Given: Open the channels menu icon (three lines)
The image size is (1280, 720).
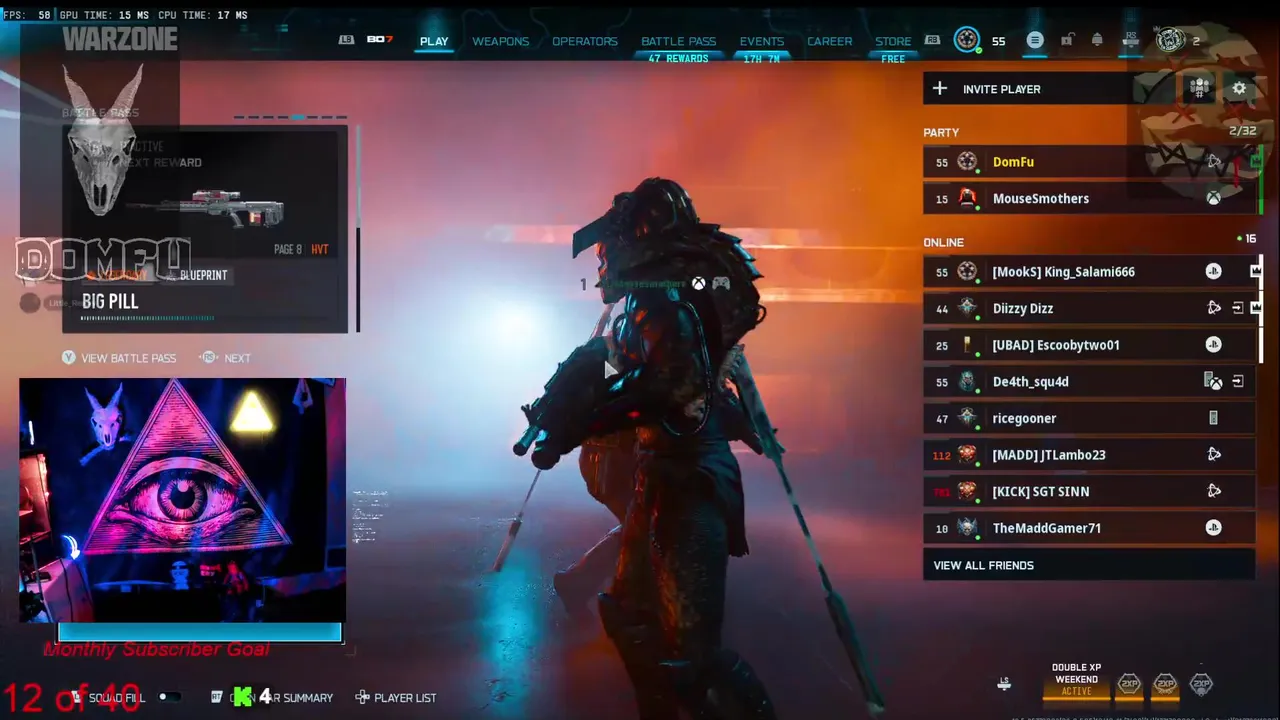Looking at the screenshot, I should click(1035, 40).
